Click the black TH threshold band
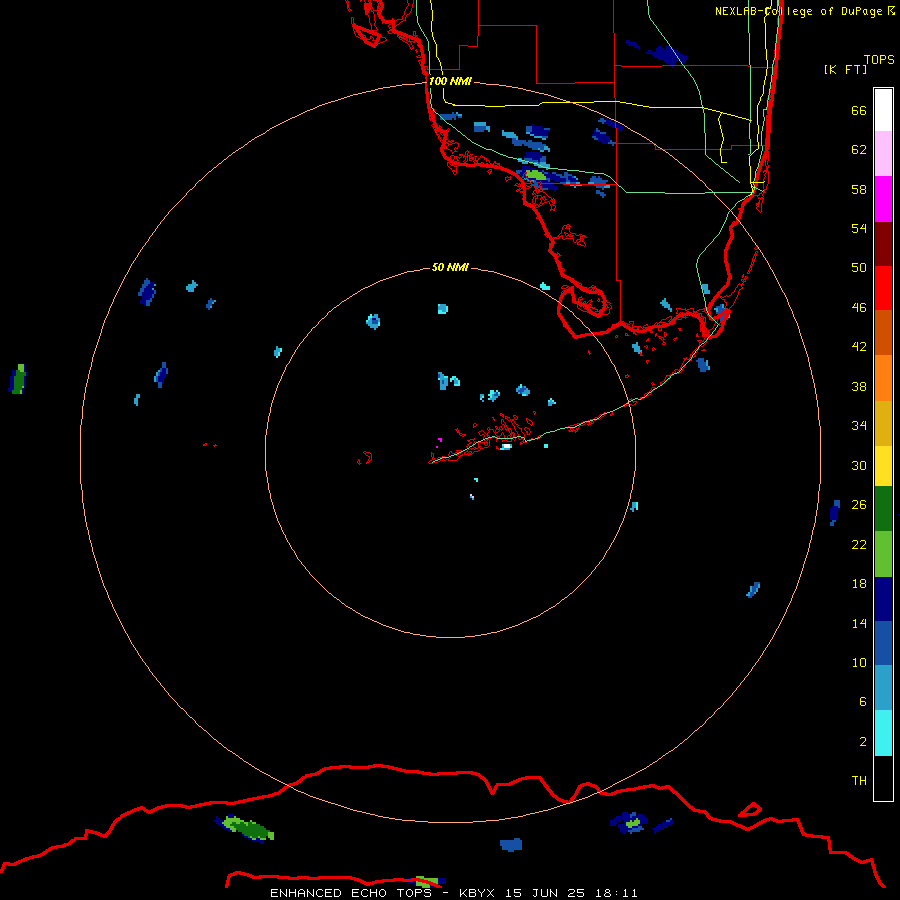This screenshot has width=900, height=900. coord(883,778)
